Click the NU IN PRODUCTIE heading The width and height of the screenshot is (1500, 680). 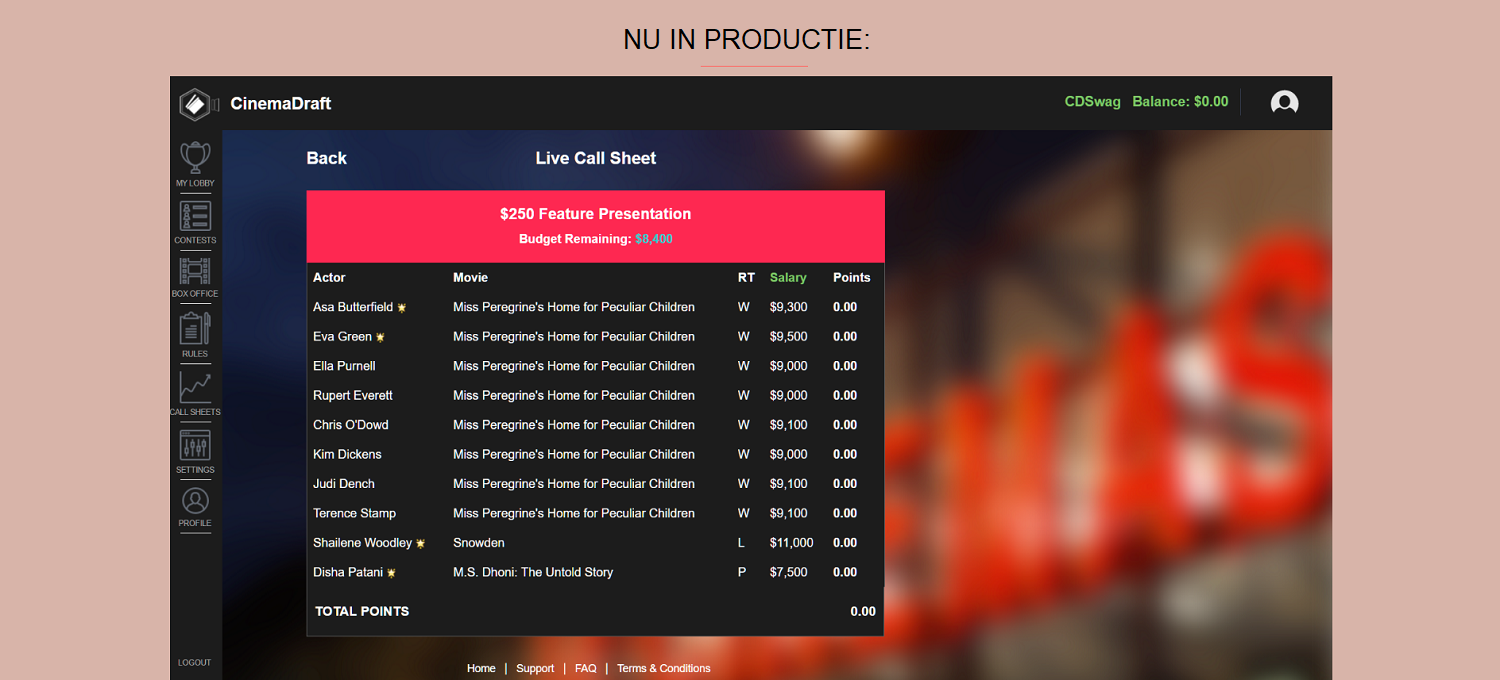tap(747, 40)
